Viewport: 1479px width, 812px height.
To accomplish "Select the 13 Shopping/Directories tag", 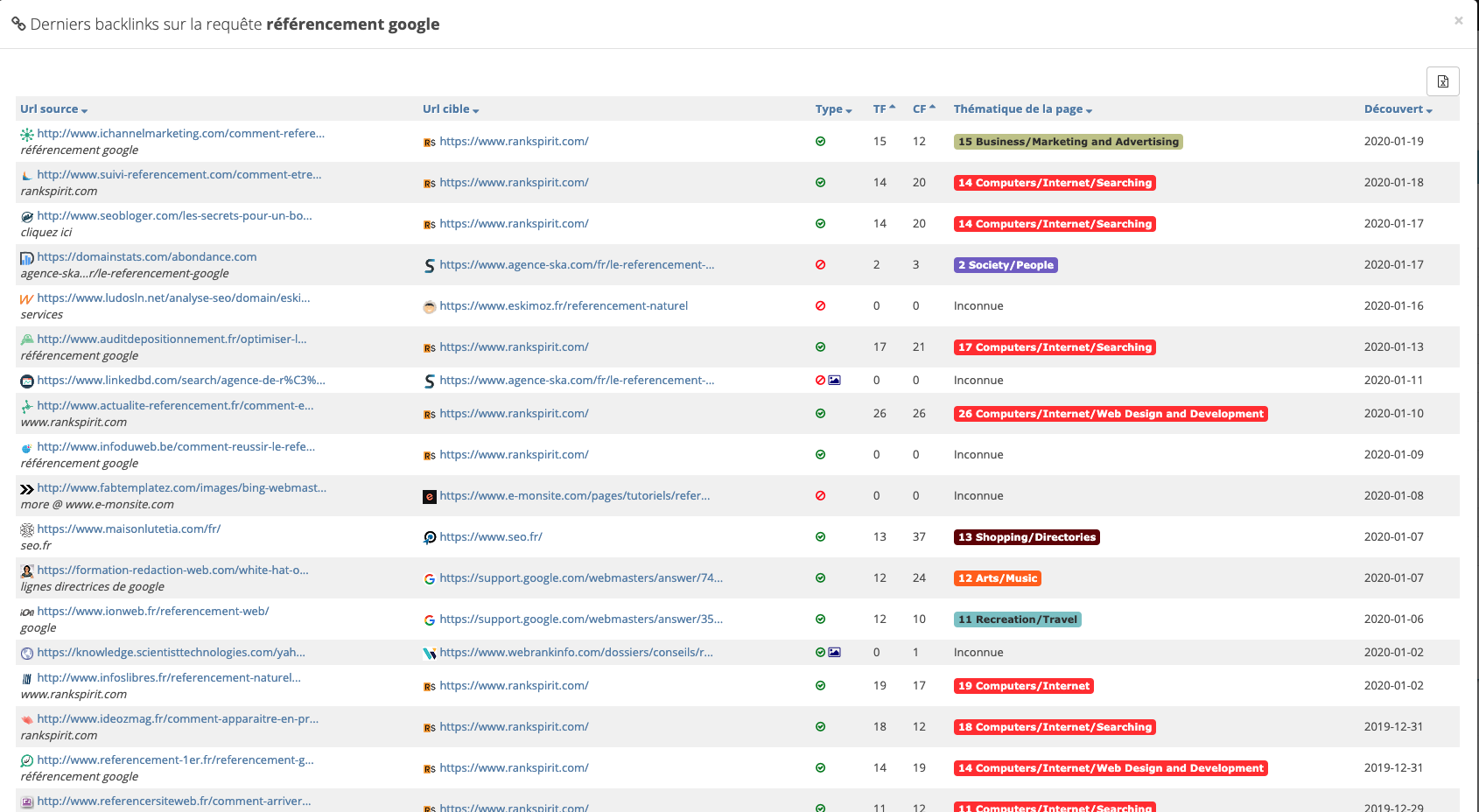I will coord(1027,537).
